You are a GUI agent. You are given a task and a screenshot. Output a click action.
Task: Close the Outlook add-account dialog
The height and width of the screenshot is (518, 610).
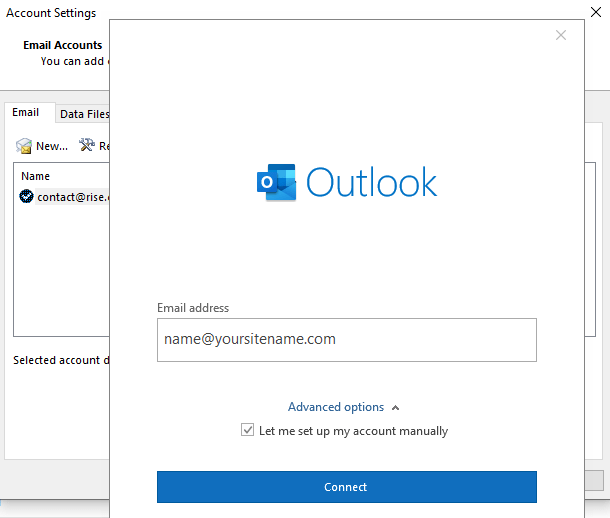(x=561, y=35)
